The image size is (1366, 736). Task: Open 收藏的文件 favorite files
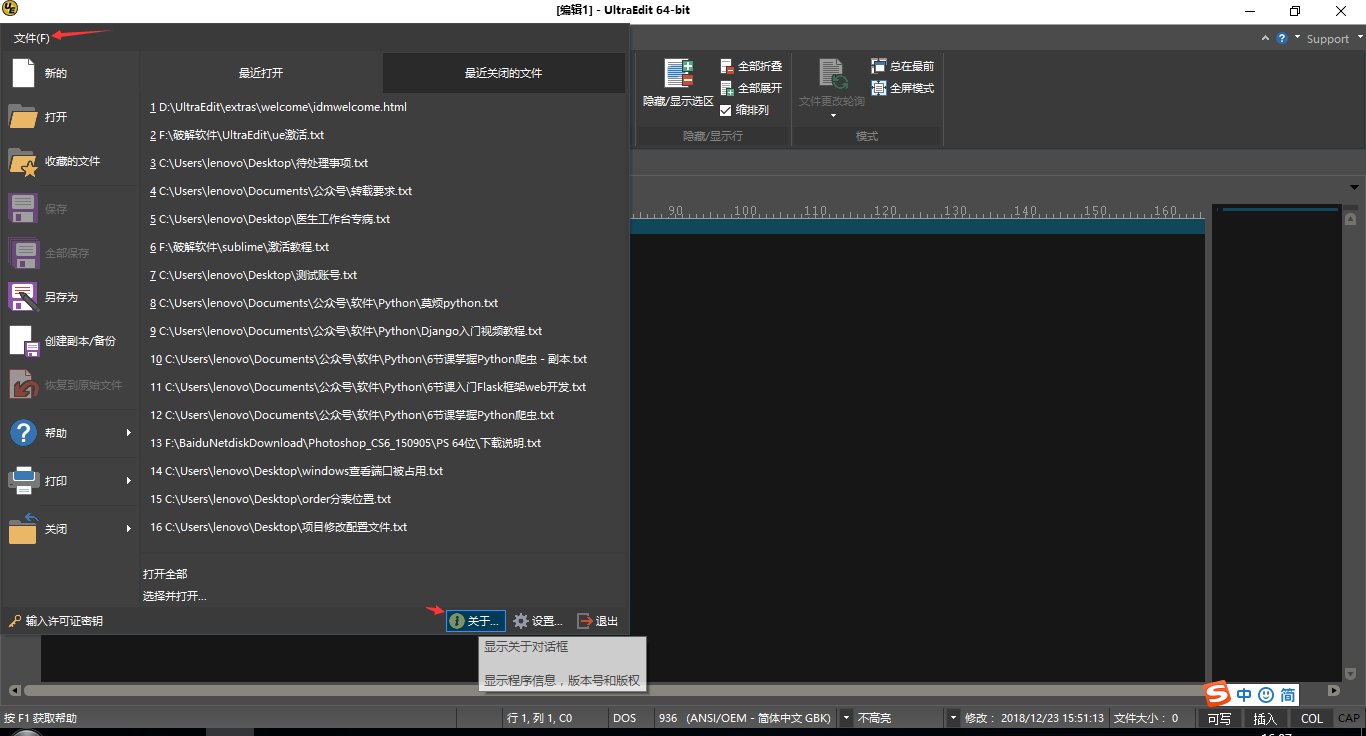coord(23,162)
